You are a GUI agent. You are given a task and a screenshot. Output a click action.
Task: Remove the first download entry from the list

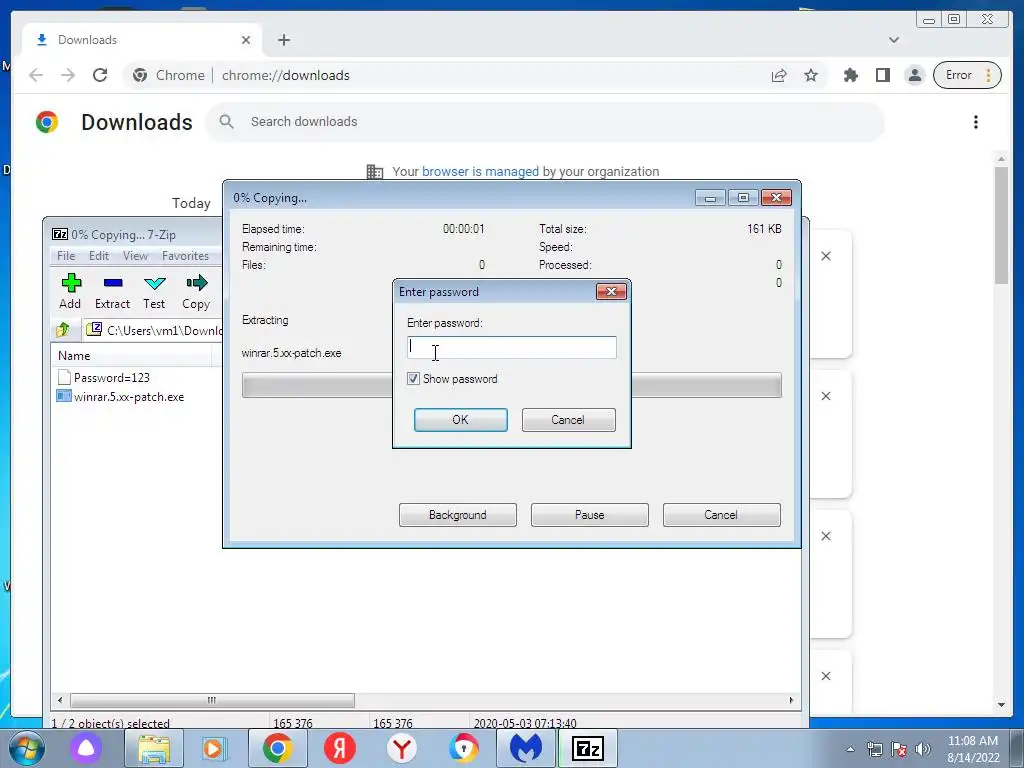tap(825, 256)
